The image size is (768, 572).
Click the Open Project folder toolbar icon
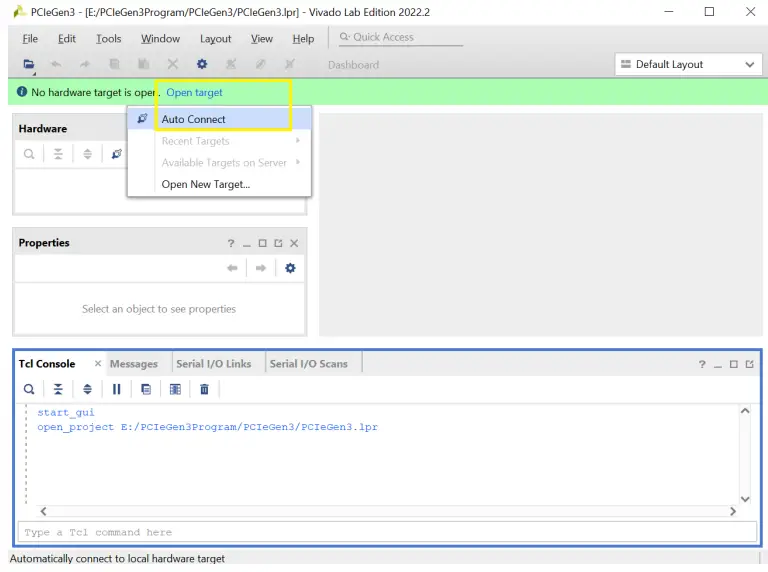coord(29,64)
